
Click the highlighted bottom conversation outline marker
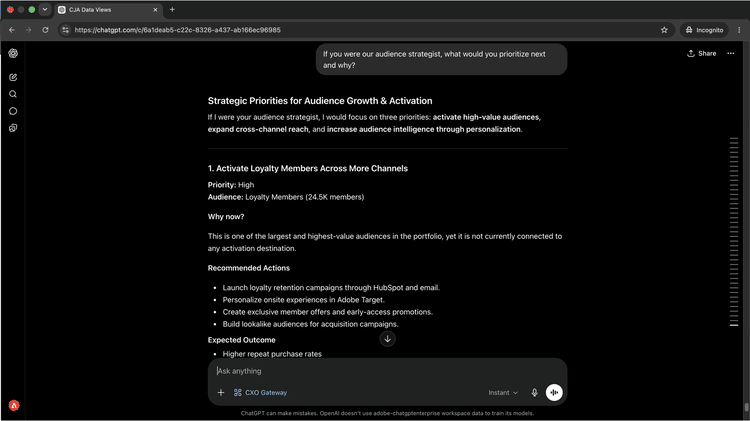point(734,325)
